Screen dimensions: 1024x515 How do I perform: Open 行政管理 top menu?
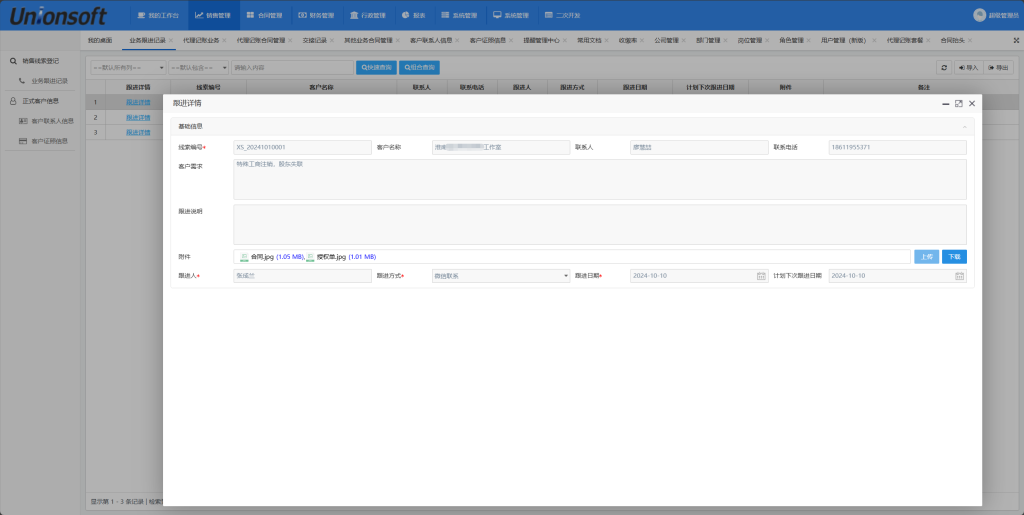click(368, 15)
